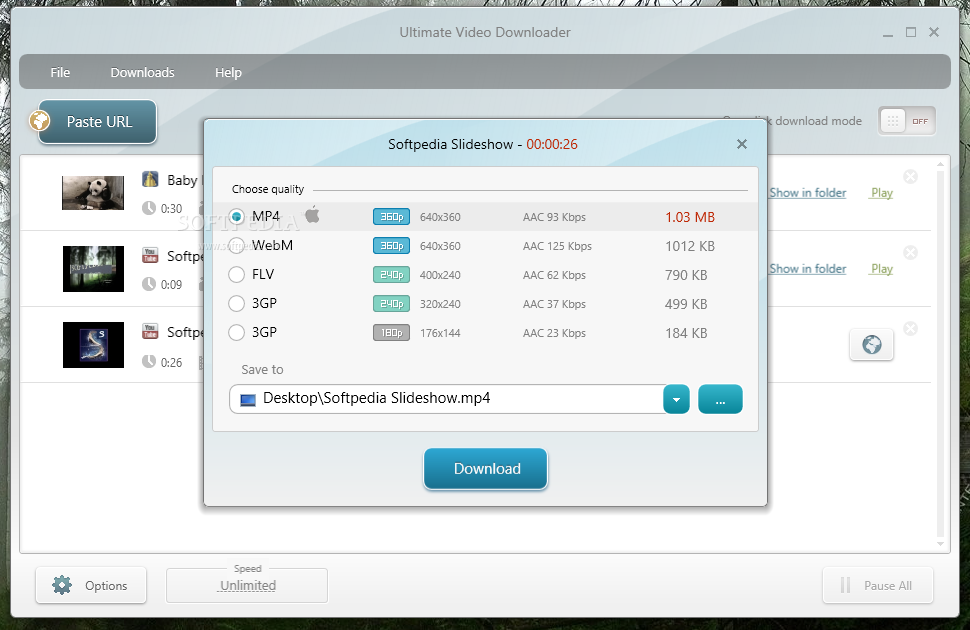This screenshot has width=970, height=630.
Task: Select the WebM format radio button
Action: coord(237,246)
